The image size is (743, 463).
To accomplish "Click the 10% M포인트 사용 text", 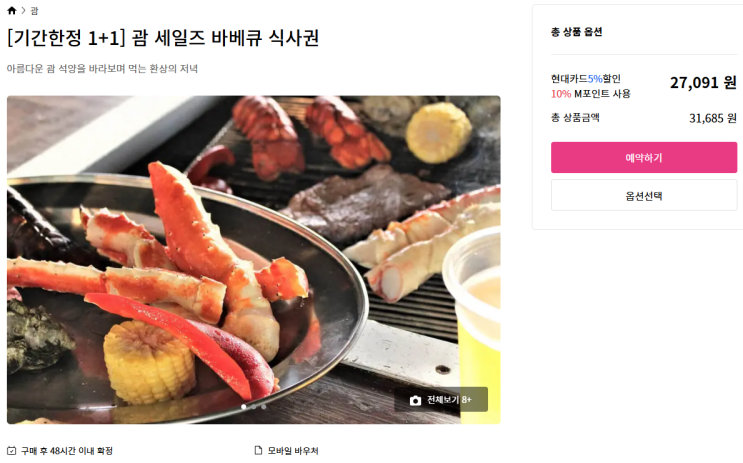I will 590,94.
